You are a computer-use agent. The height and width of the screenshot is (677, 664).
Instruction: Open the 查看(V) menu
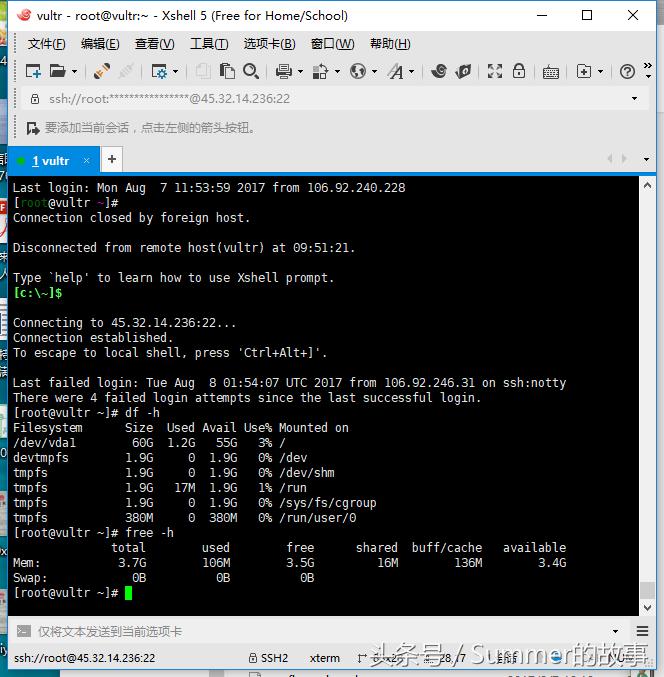coord(155,44)
